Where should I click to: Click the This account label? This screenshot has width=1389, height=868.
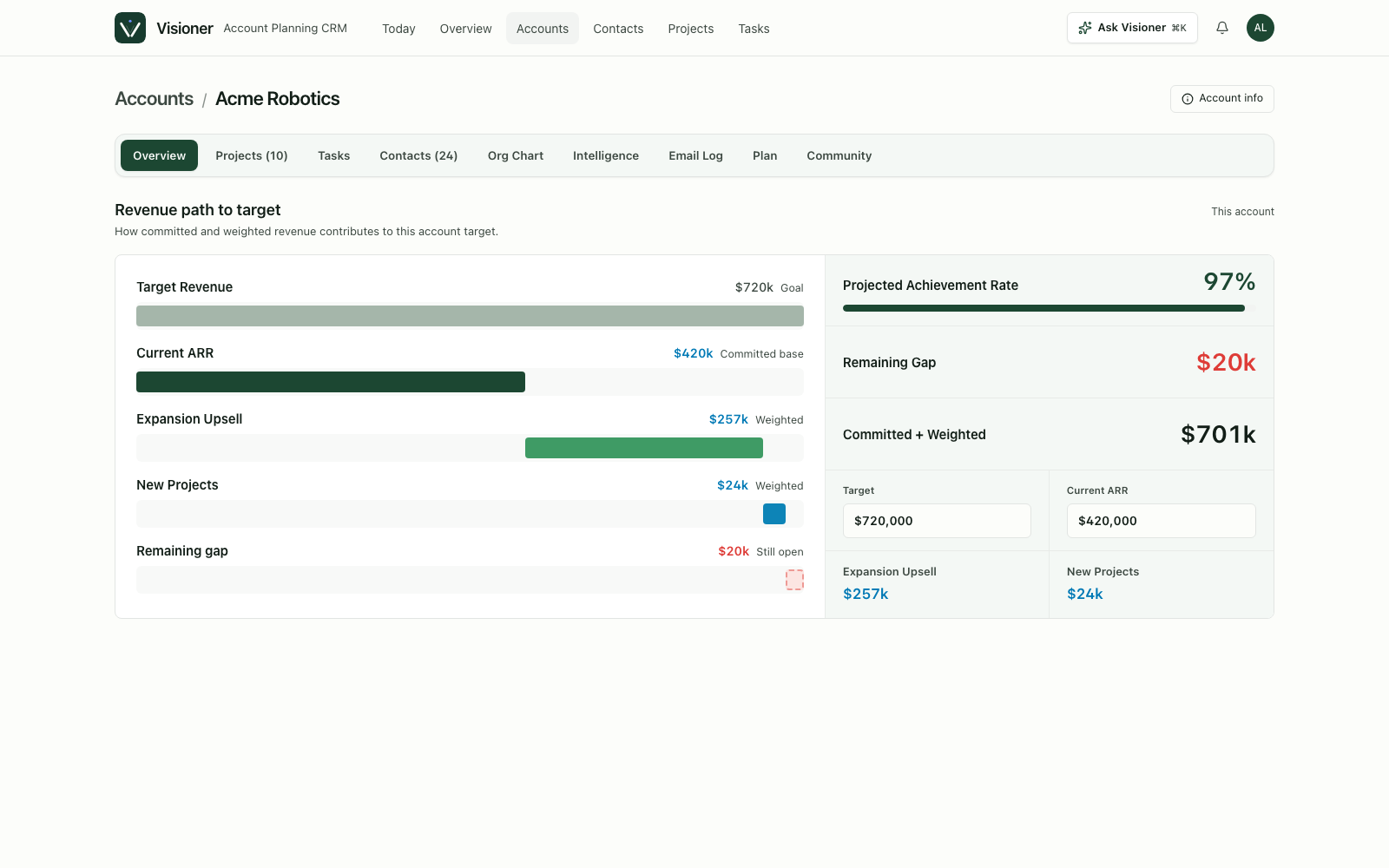(1242, 212)
